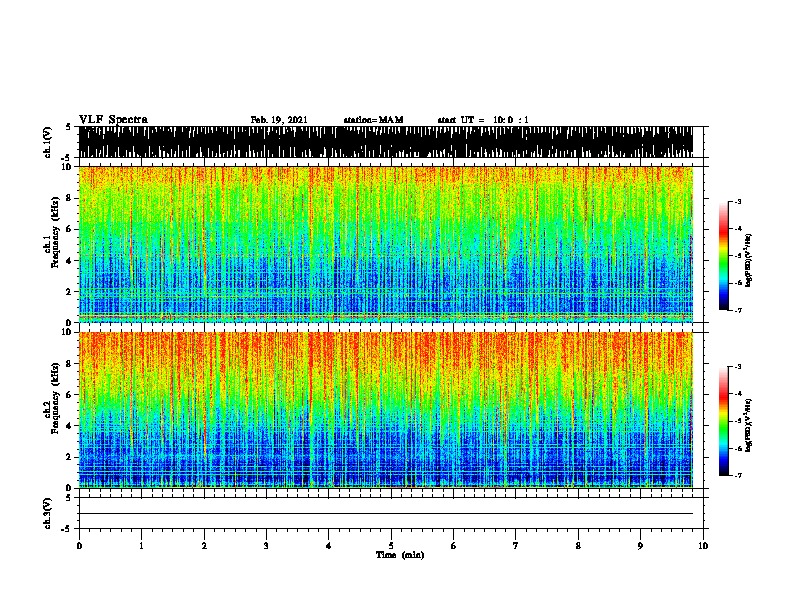Image resolution: width=792 pixels, height=612 pixels.
Task: Click time axis tick label "4"
Action: [329, 546]
